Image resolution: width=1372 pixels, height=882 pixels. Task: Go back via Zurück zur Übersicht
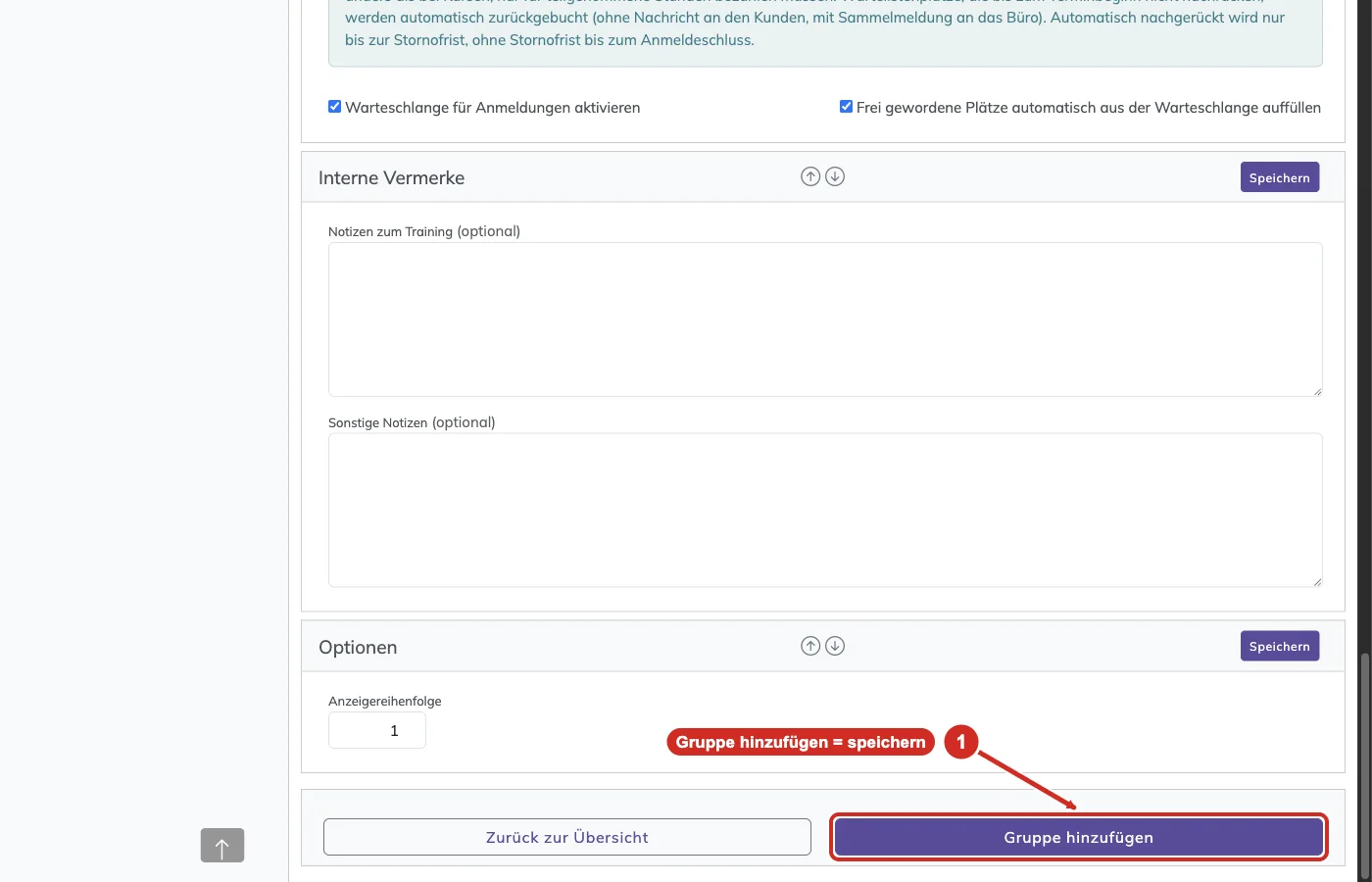coord(567,837)
